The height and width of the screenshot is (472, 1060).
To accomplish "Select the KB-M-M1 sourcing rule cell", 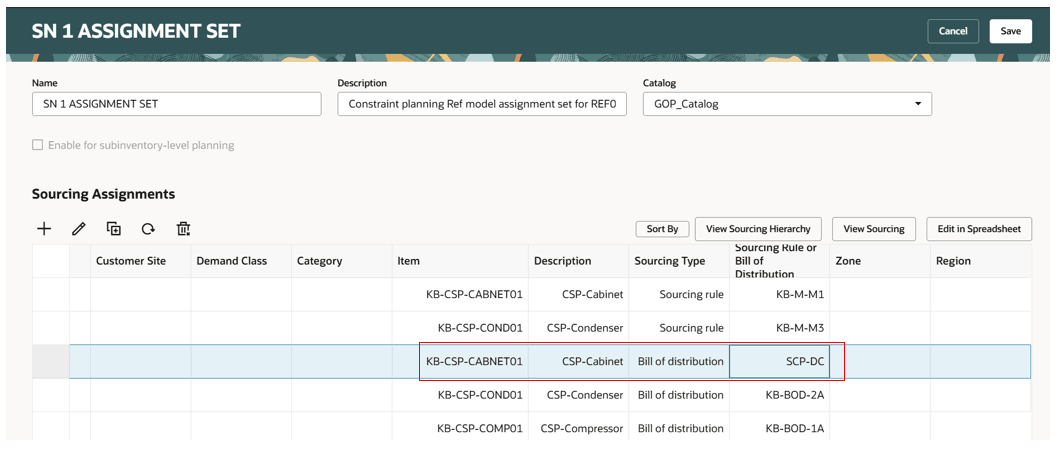I will pos(779,295).
